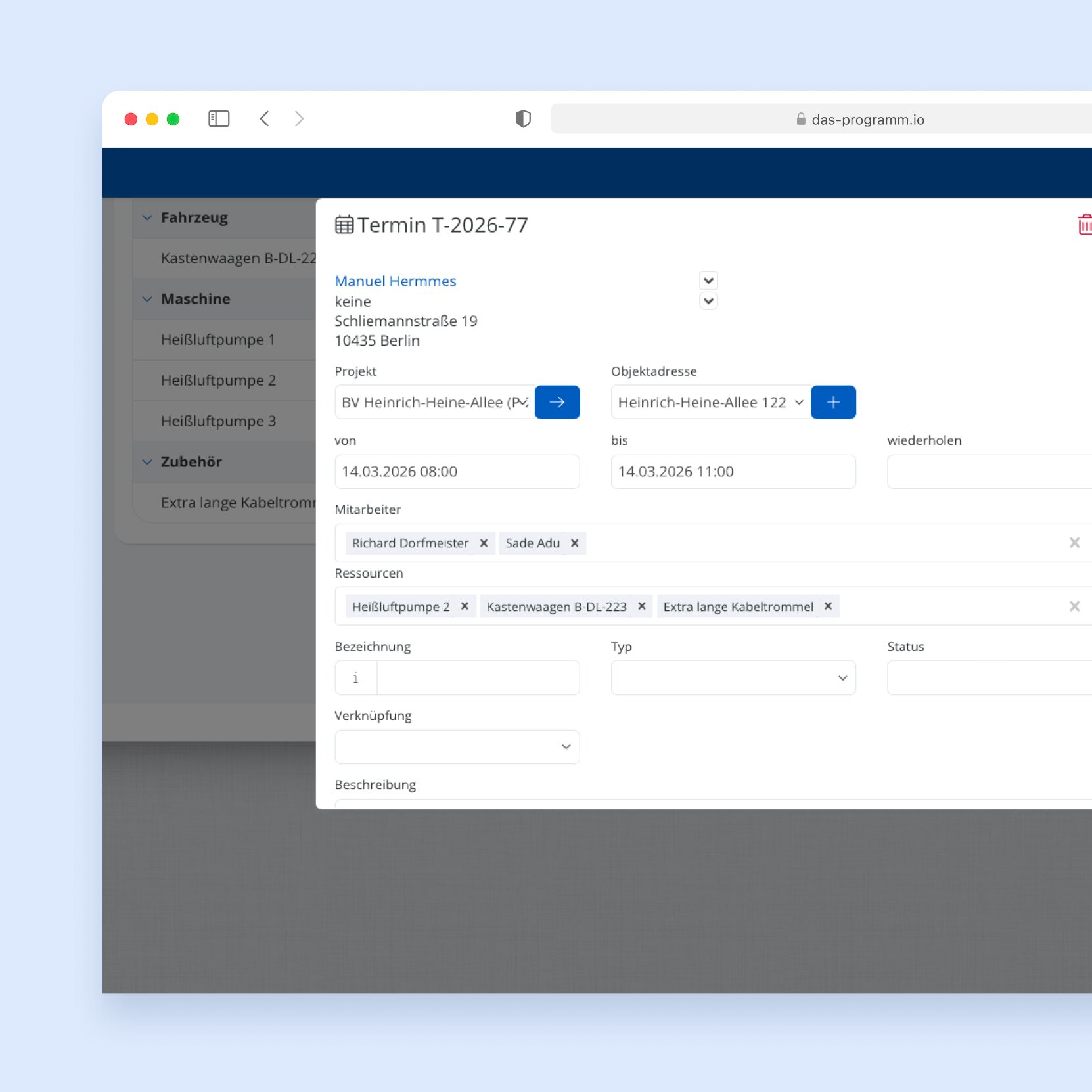
Task: Go back with the browser back arrow
Action: tap(264, 119)
